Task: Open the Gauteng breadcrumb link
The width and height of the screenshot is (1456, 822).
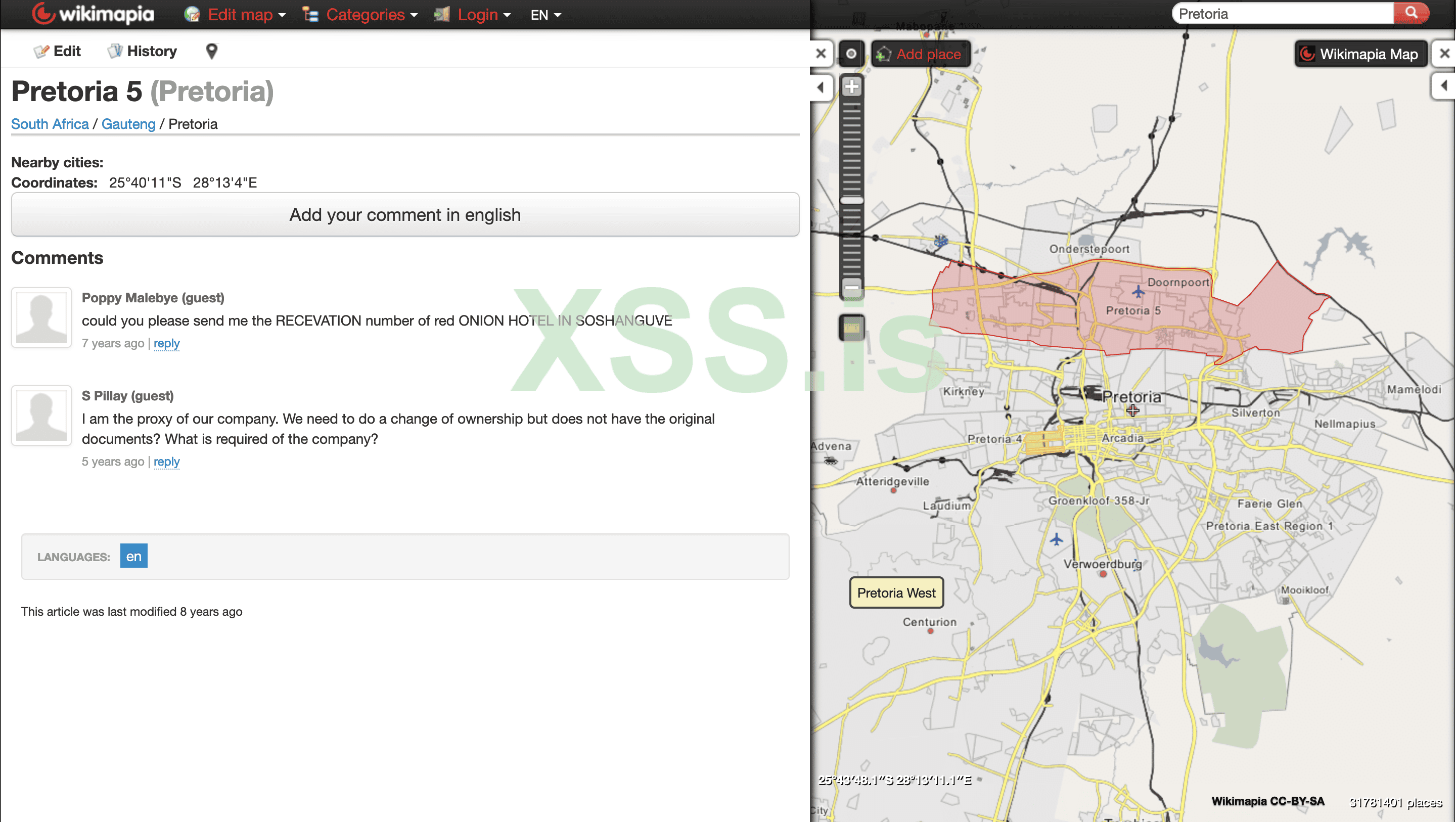Action: coord(128,124)
